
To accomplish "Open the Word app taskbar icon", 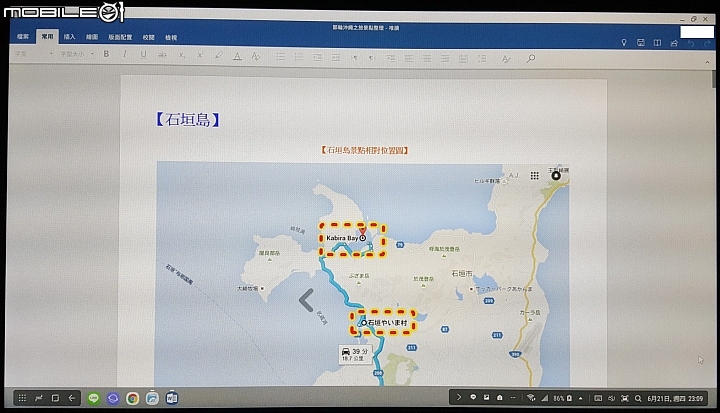I will 172,398.
